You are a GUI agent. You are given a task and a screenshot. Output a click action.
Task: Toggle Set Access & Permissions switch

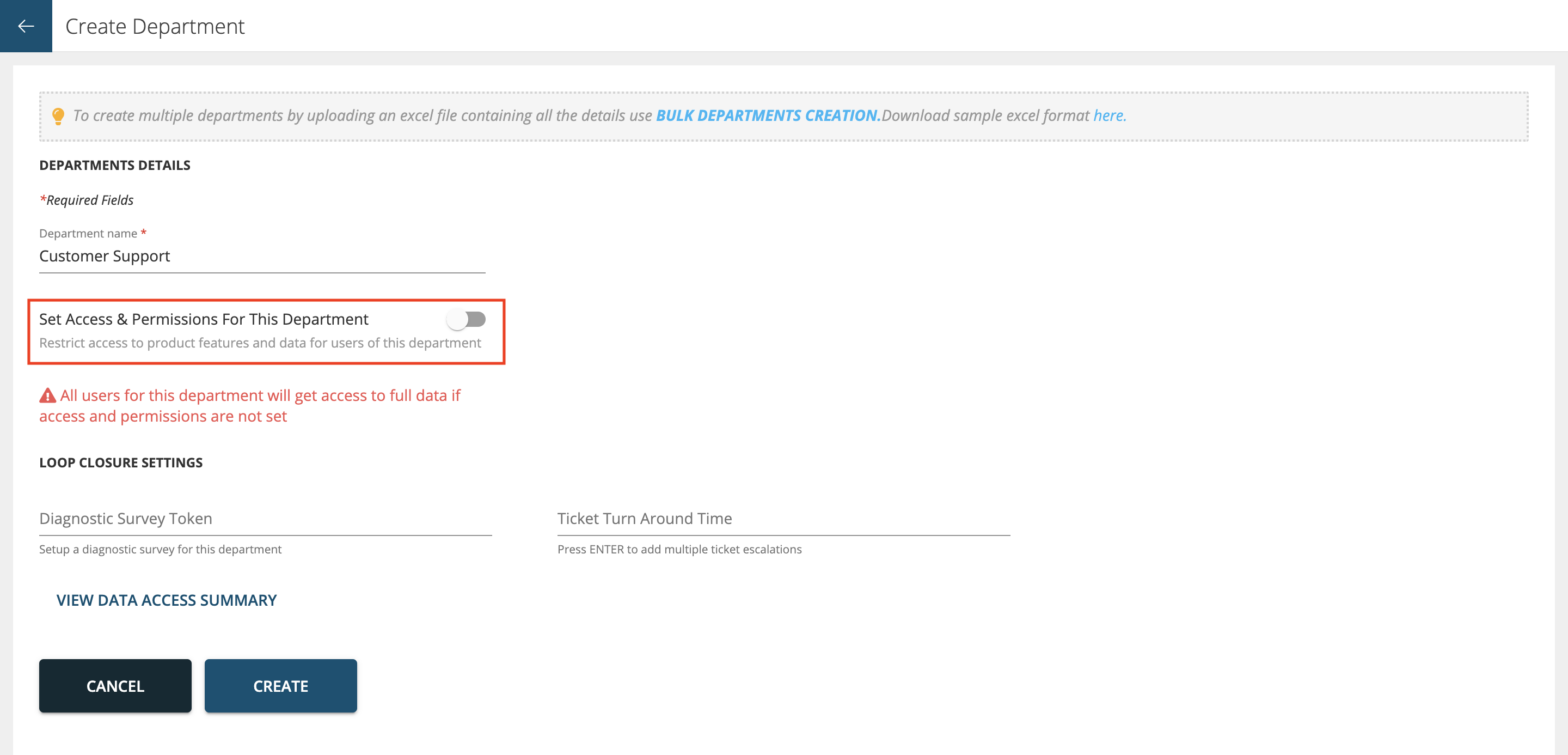465,319
